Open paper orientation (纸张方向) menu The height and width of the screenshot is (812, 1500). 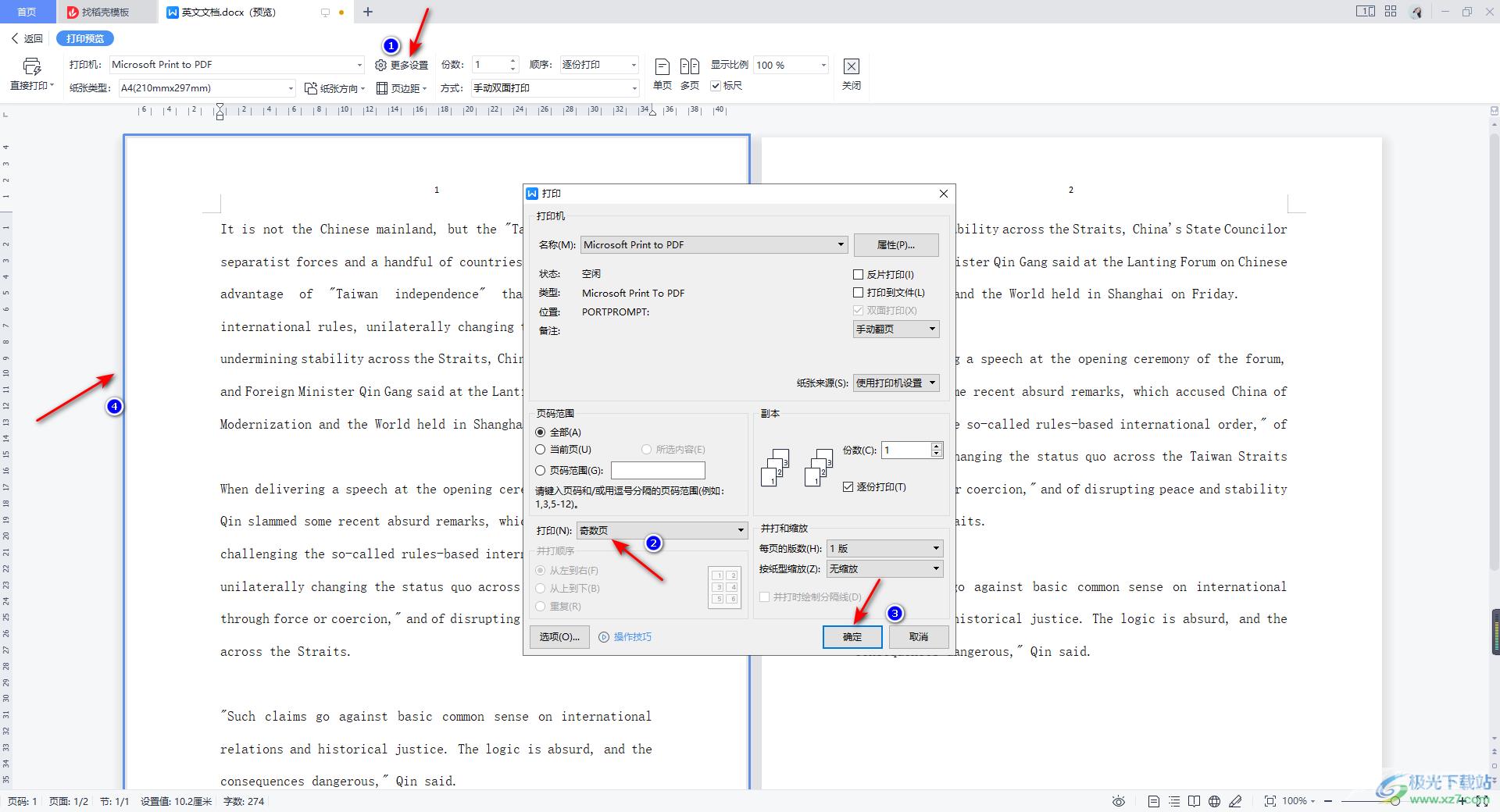click(334, 88)
